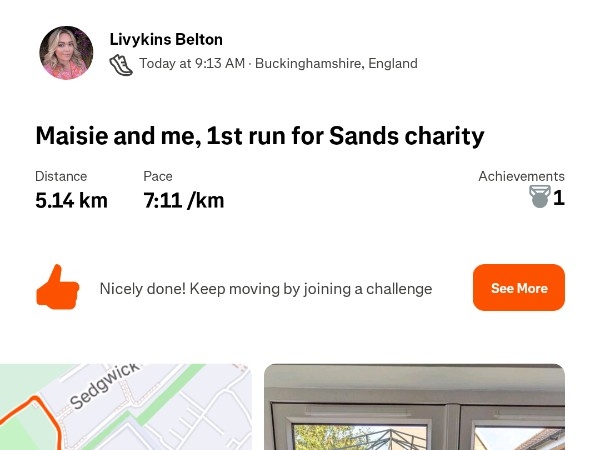Select the 7:11 /km pace value

[x=183, y=200]
